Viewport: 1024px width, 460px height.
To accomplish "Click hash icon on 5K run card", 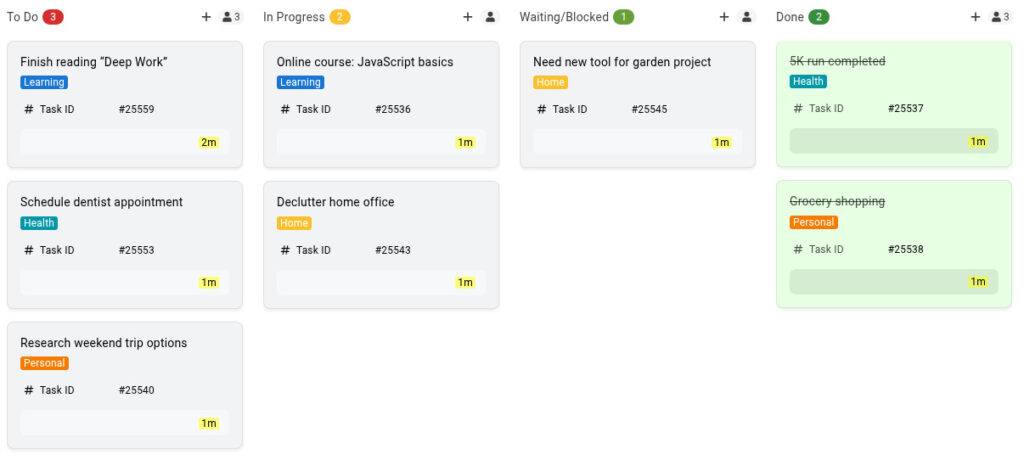I will tap(798, 108).
